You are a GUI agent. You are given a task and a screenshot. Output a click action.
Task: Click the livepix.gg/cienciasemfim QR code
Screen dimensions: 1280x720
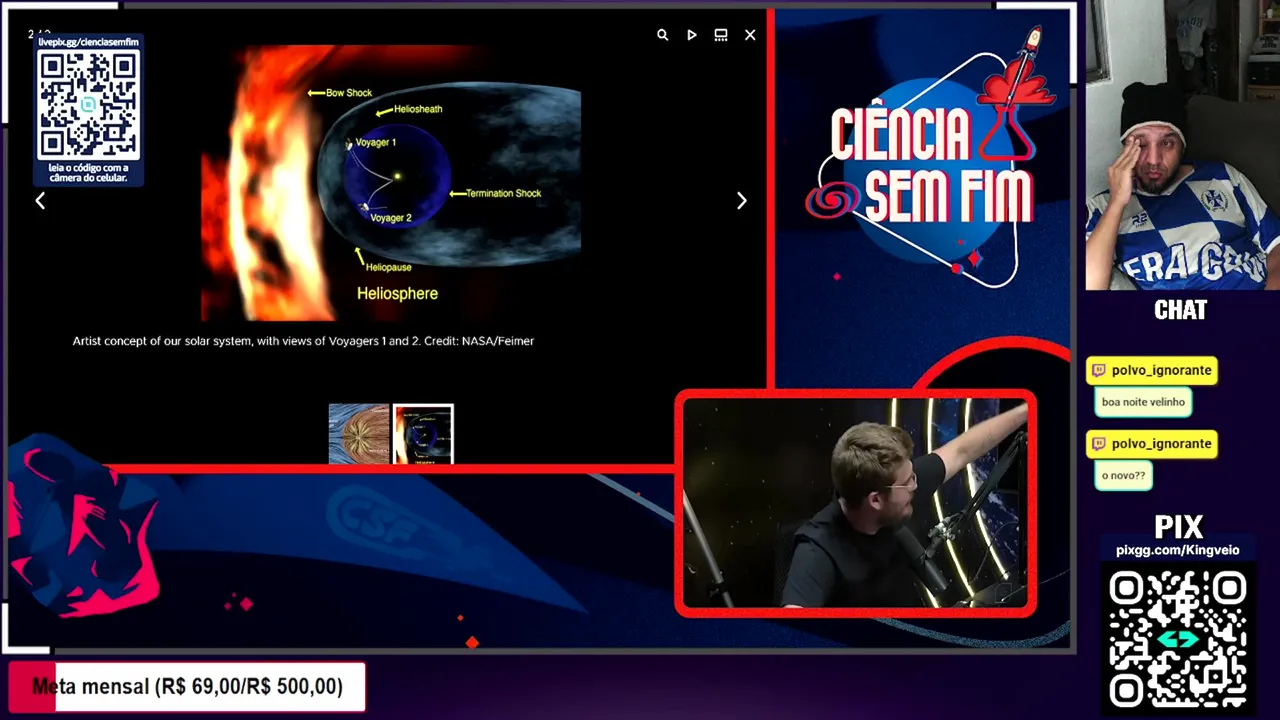(x=88, y=105)
